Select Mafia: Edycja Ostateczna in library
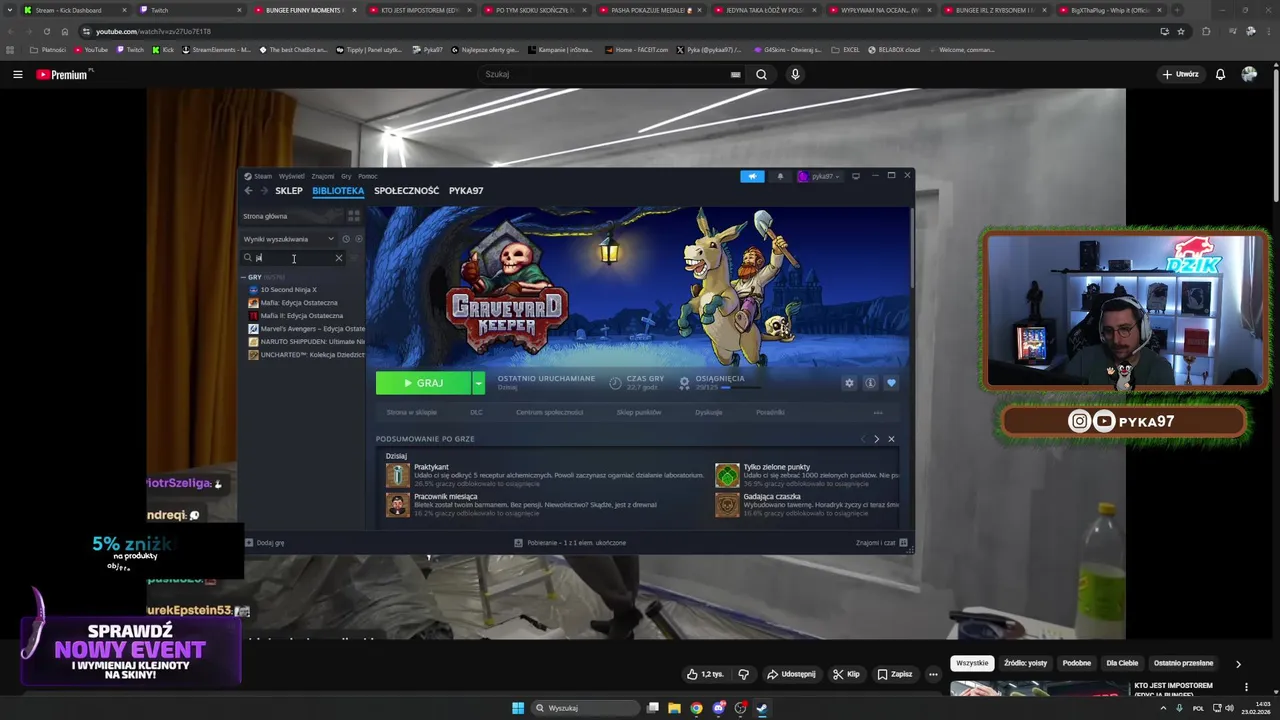This screenshot has height=720, width=1280. coord(298,302)
